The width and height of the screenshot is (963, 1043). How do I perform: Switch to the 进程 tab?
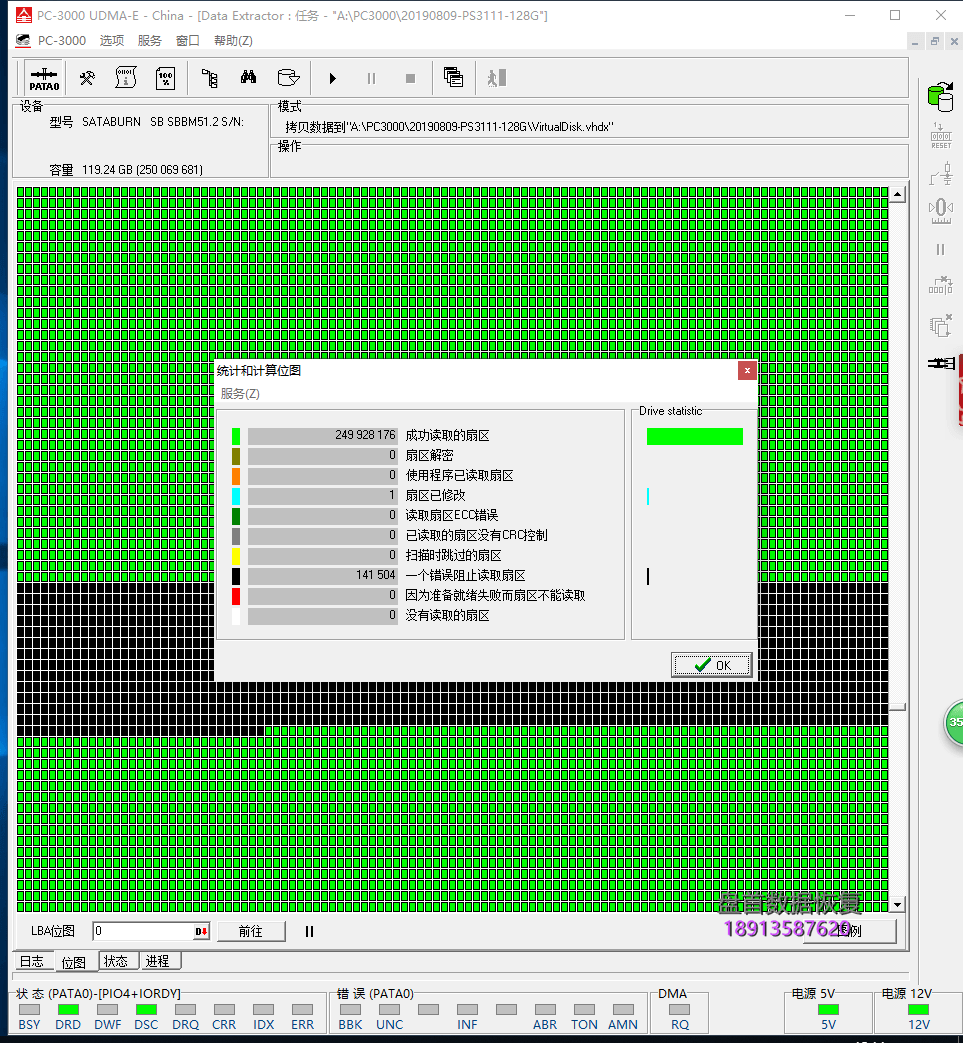tap(158, 961)
